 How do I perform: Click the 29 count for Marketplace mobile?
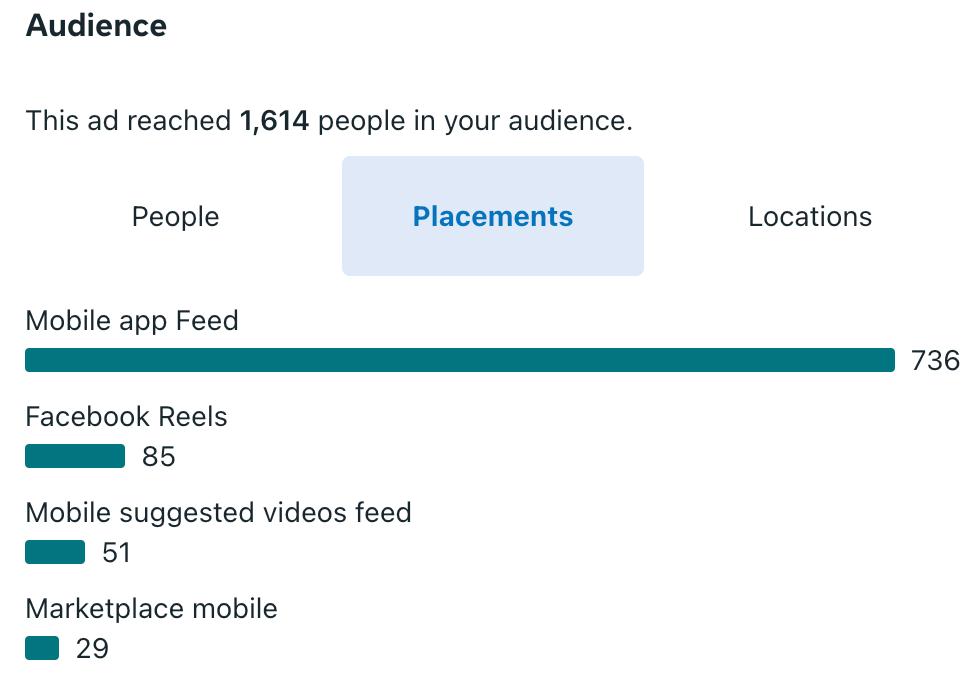click(x=92, y=649)
